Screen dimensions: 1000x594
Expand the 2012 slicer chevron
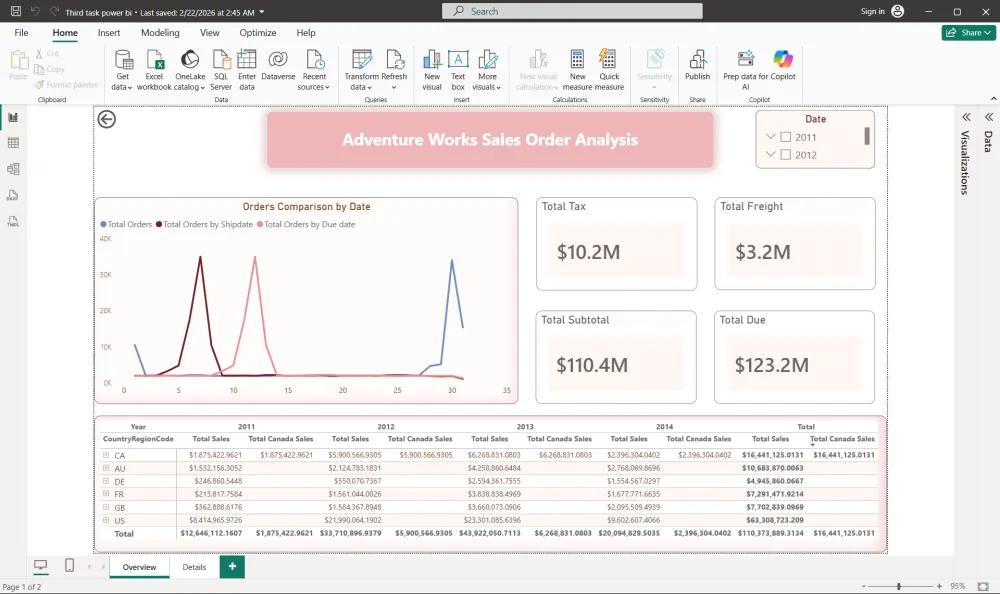click(x=770, y=154)
